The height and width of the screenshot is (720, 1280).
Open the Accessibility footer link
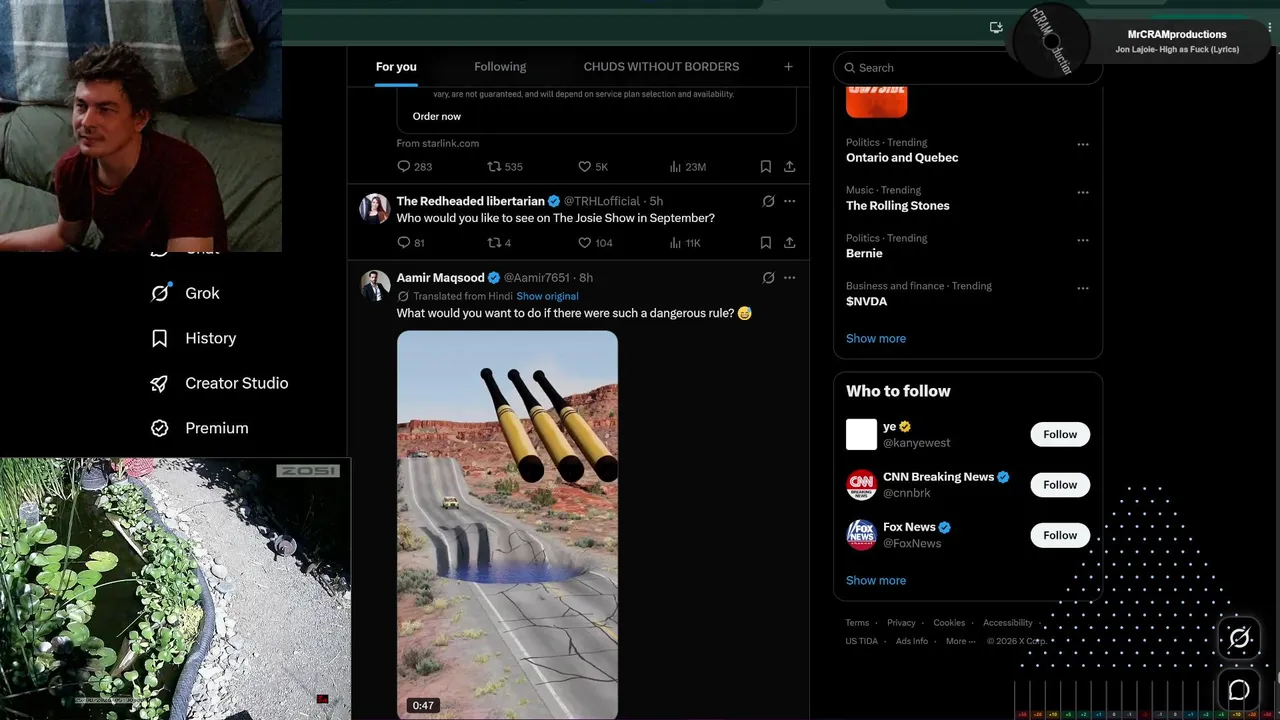tap(1008, 623)
